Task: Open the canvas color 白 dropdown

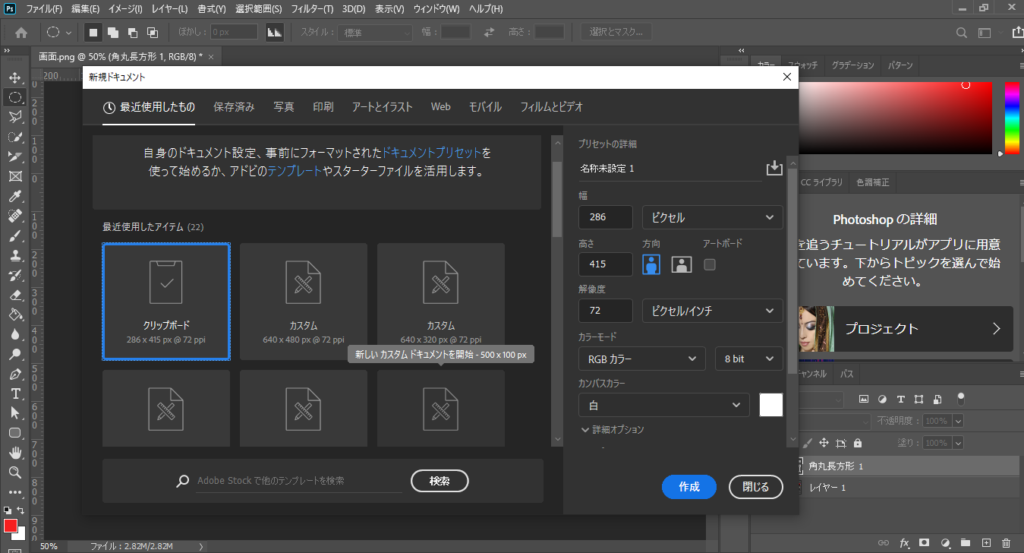Action: point(664,405)
